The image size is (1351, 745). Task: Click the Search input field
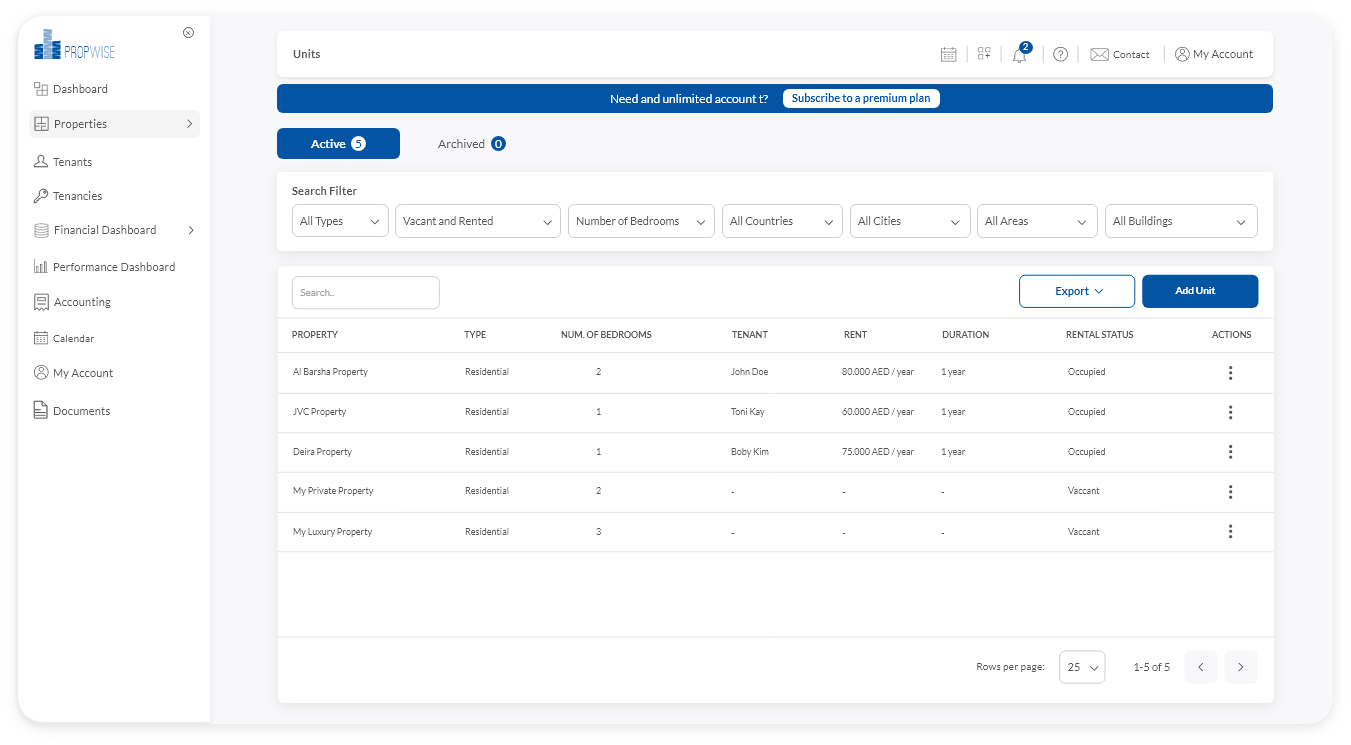tap(365, 293)
